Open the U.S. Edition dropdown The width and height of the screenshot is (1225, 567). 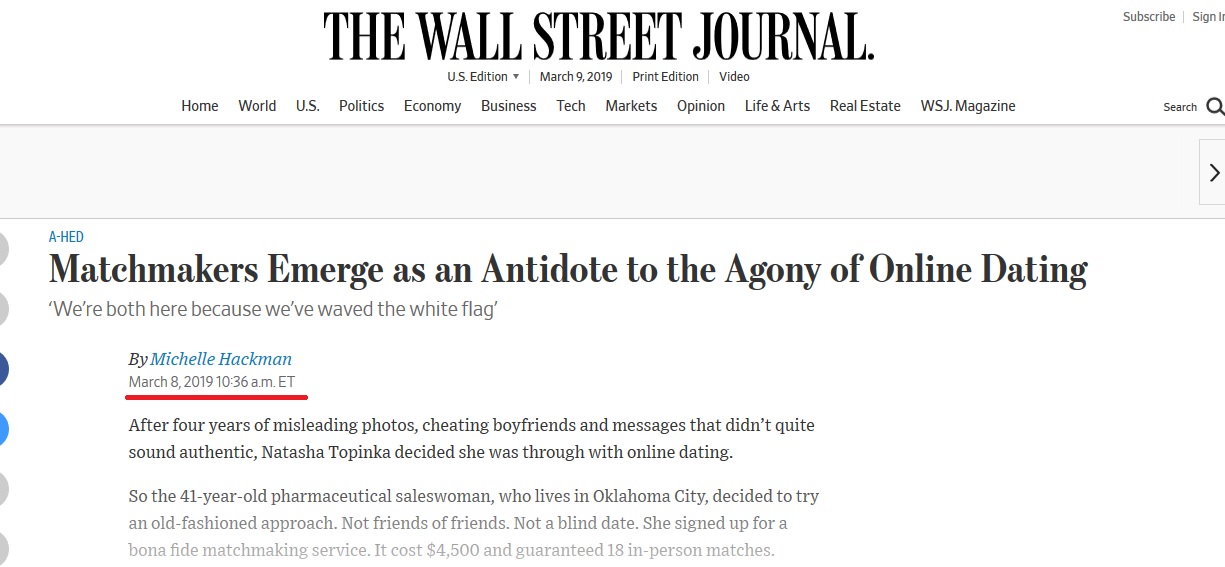pyautogui.click(x=483, y=77)
